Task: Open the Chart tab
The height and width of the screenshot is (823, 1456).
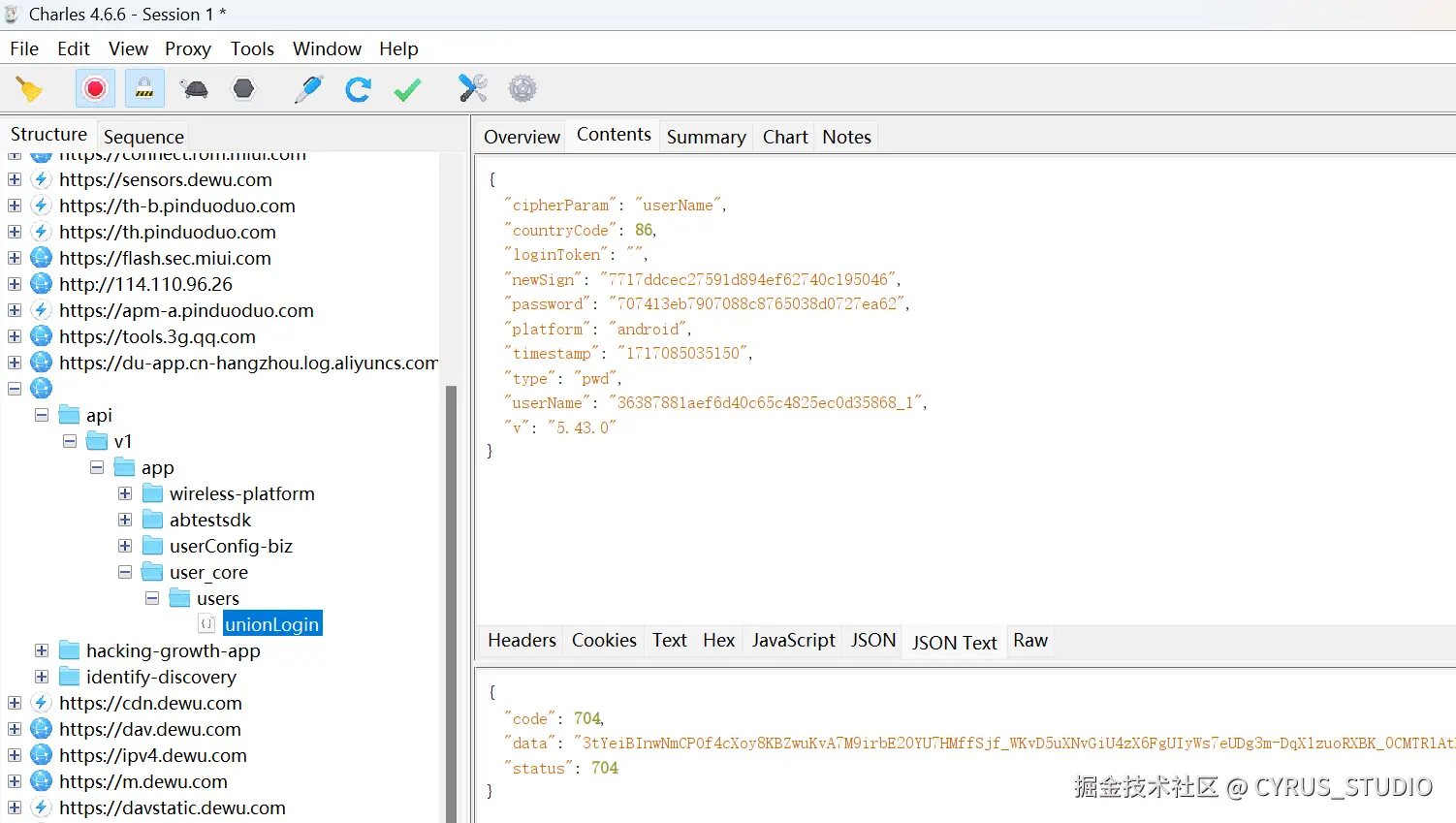Action: (x=785, y=137)
